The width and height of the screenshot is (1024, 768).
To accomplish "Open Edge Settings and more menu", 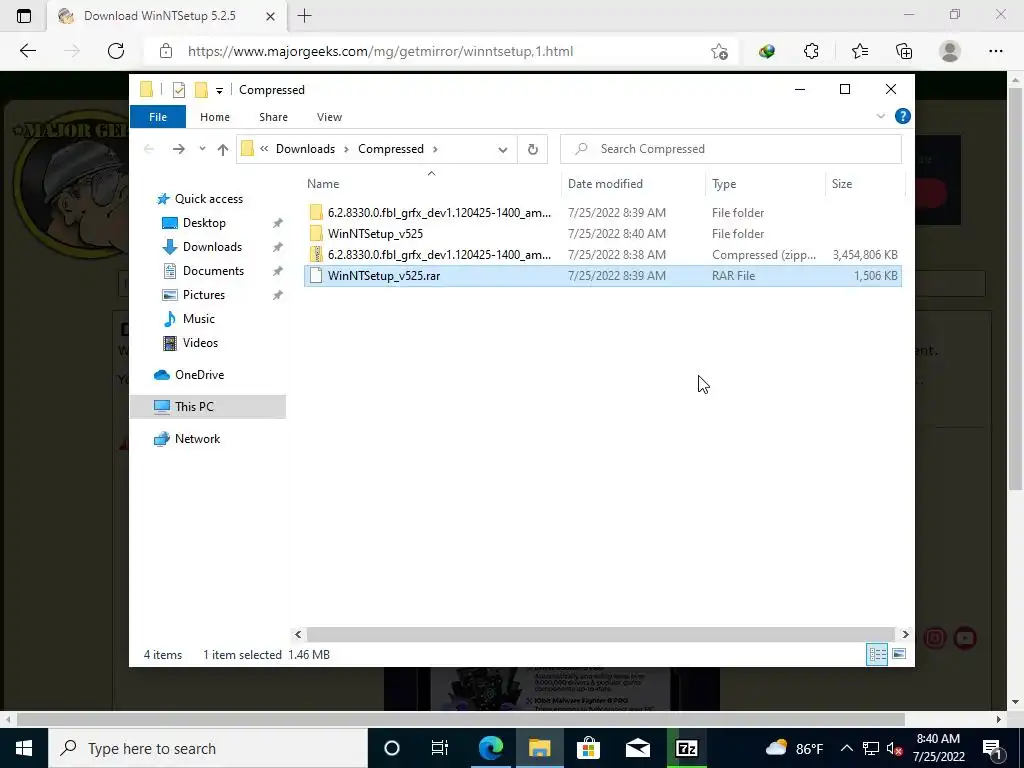I will point(995,51).
